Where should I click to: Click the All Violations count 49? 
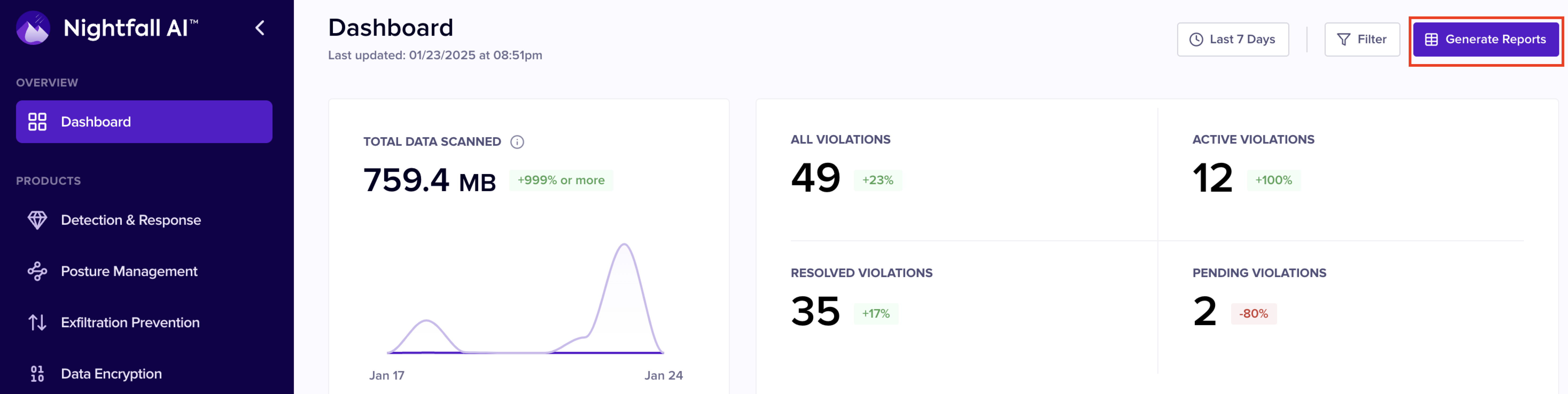[x=815, y=178]
